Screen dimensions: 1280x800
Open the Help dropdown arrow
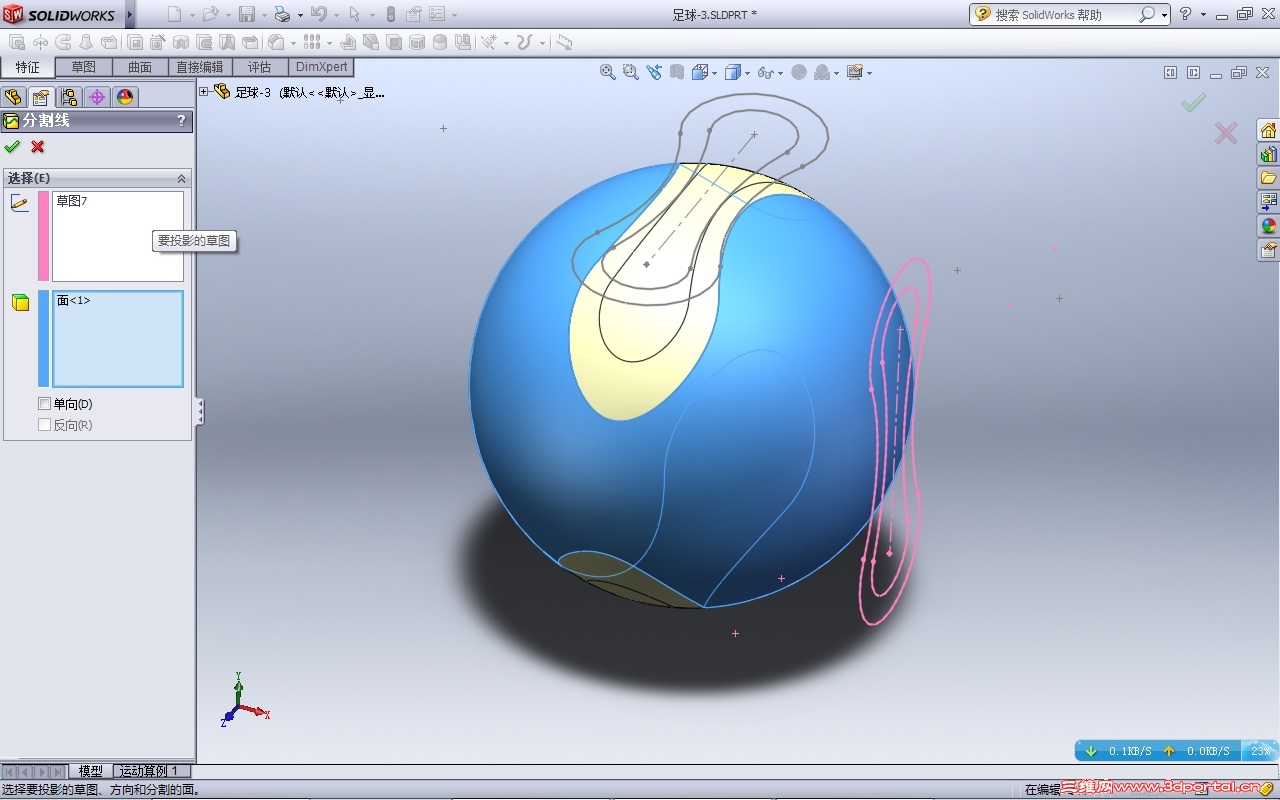(1203, 15)
